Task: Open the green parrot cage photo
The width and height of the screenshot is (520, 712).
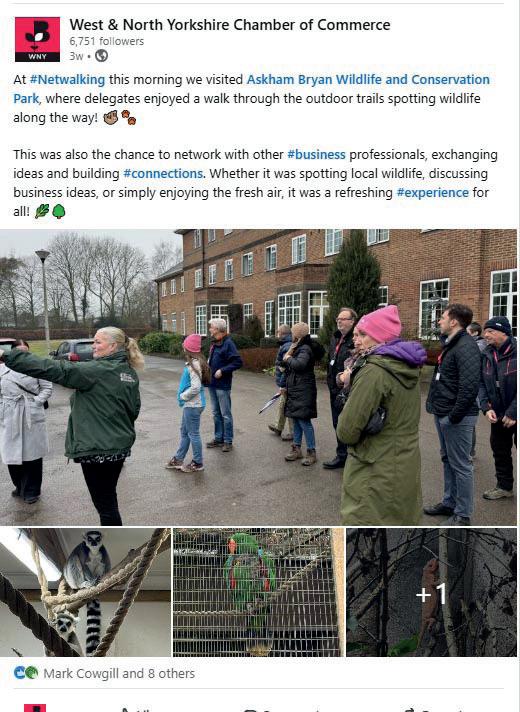Action: [x=258, y=592]
